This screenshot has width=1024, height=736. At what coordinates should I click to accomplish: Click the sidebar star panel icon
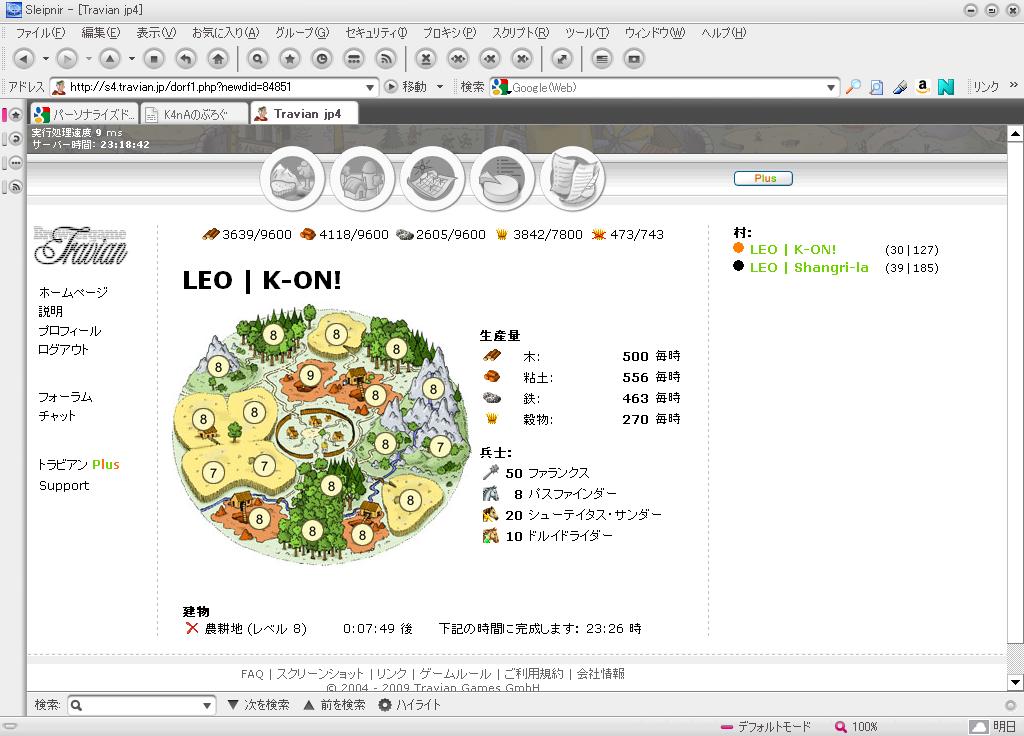pos(16,116)
